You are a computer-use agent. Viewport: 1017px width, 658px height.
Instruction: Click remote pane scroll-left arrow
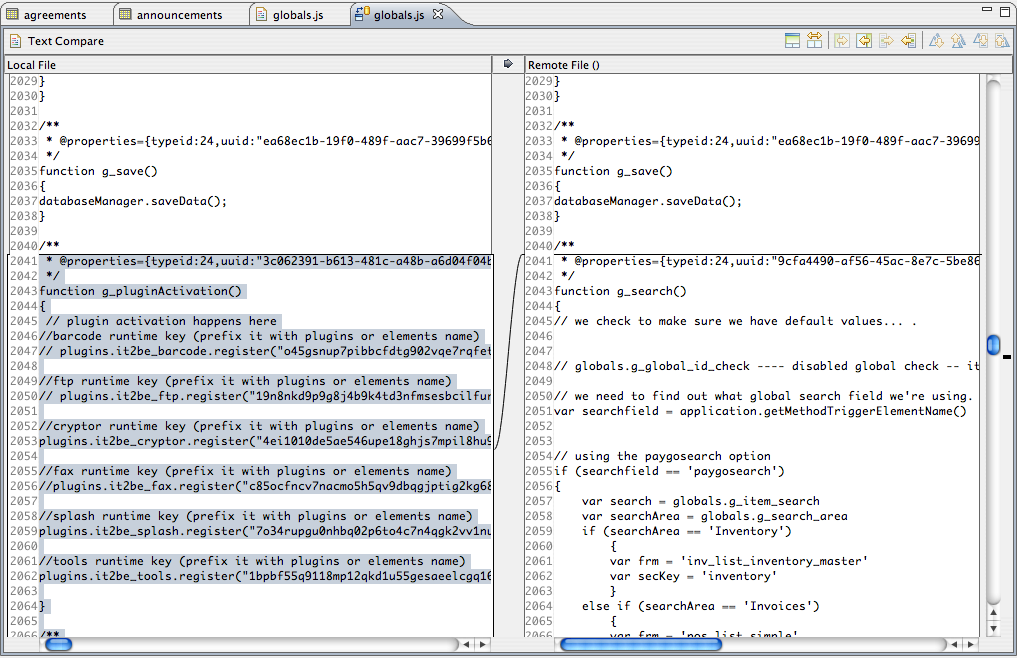click(954, 644)
